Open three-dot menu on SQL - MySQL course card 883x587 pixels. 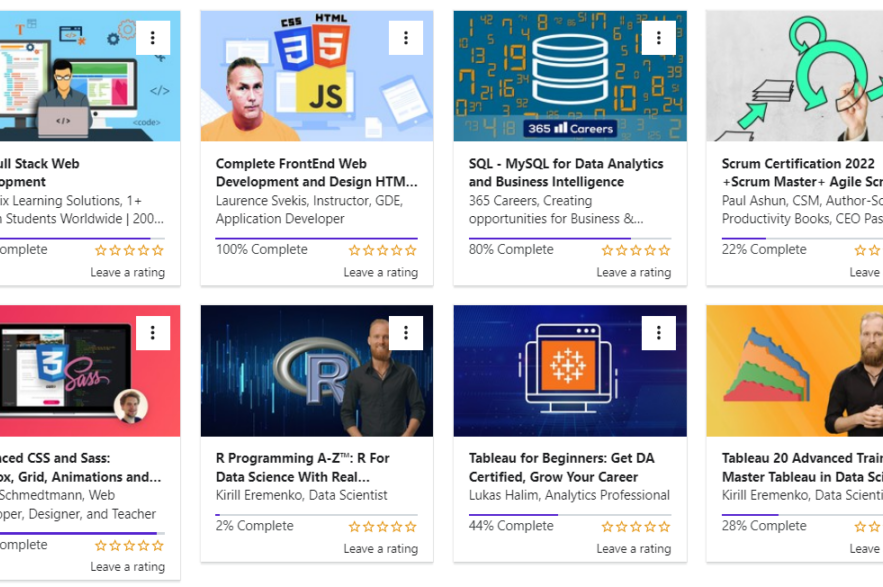click(658, 38)
